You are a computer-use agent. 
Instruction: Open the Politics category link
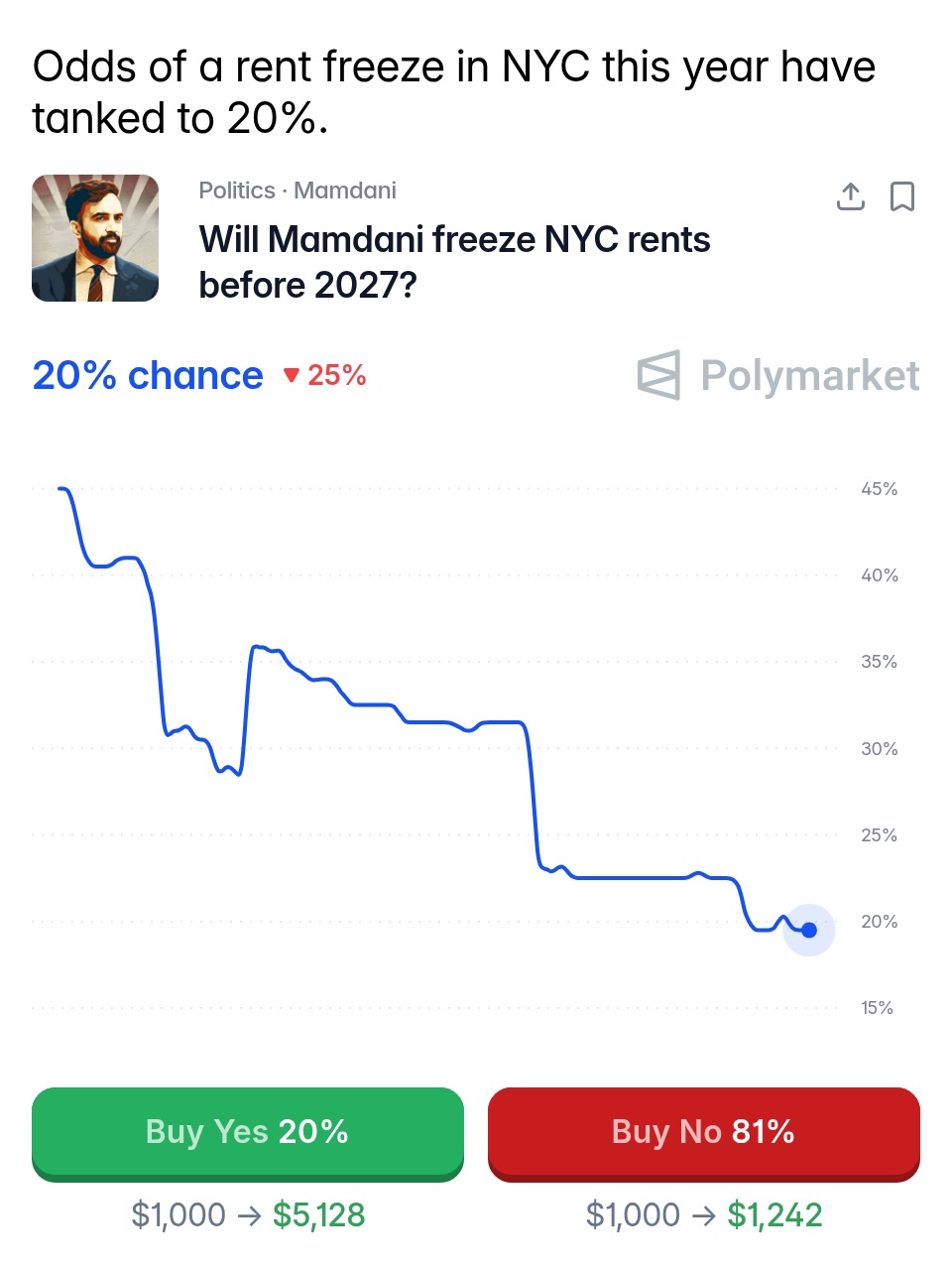coord(237,190)
